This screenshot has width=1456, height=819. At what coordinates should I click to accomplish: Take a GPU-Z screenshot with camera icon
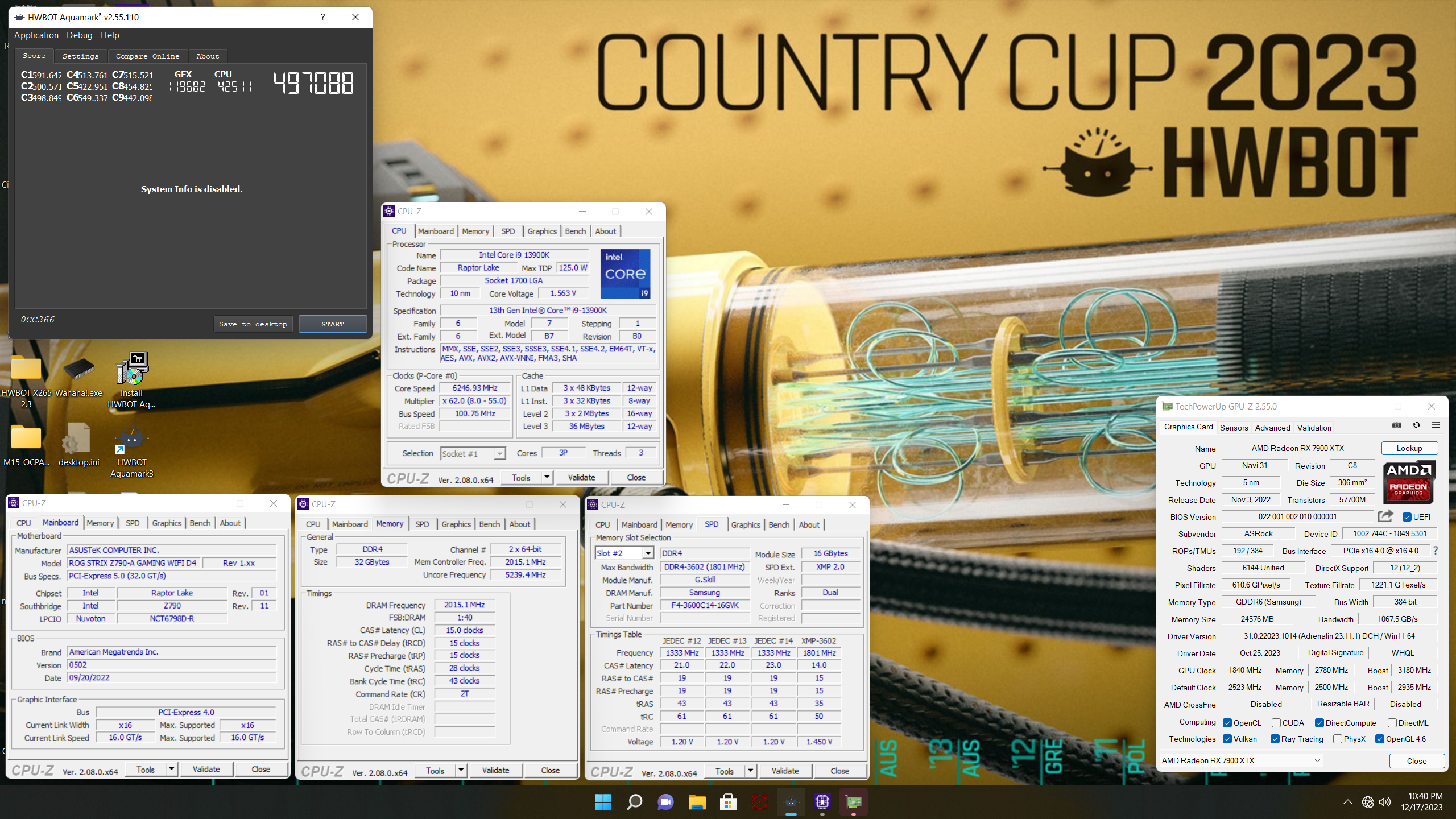1396,425
